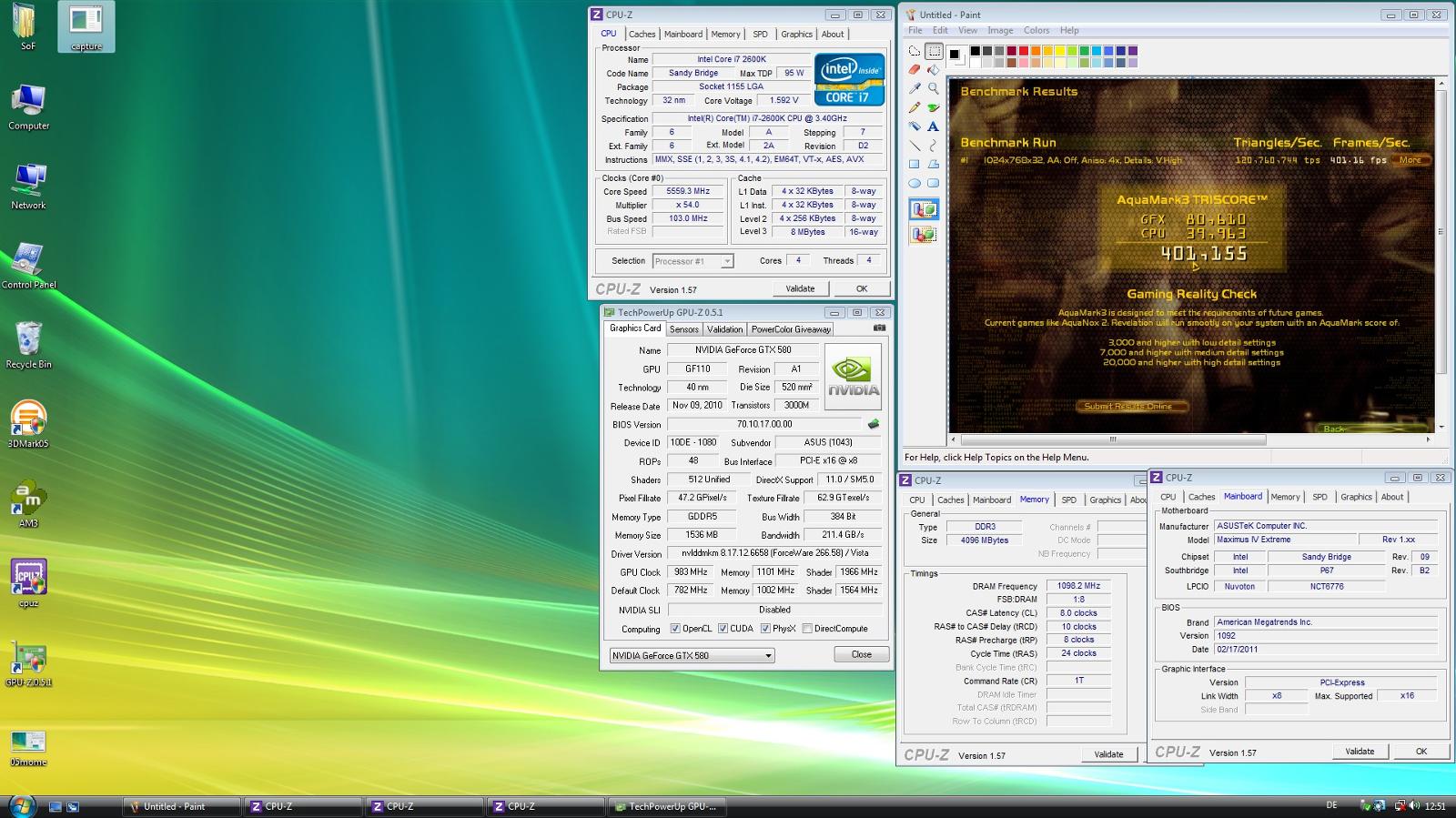This screenshot has width=1456, height=818.
Task: Click Validate in the top CPU-Z window
Action: coord(800,288)
